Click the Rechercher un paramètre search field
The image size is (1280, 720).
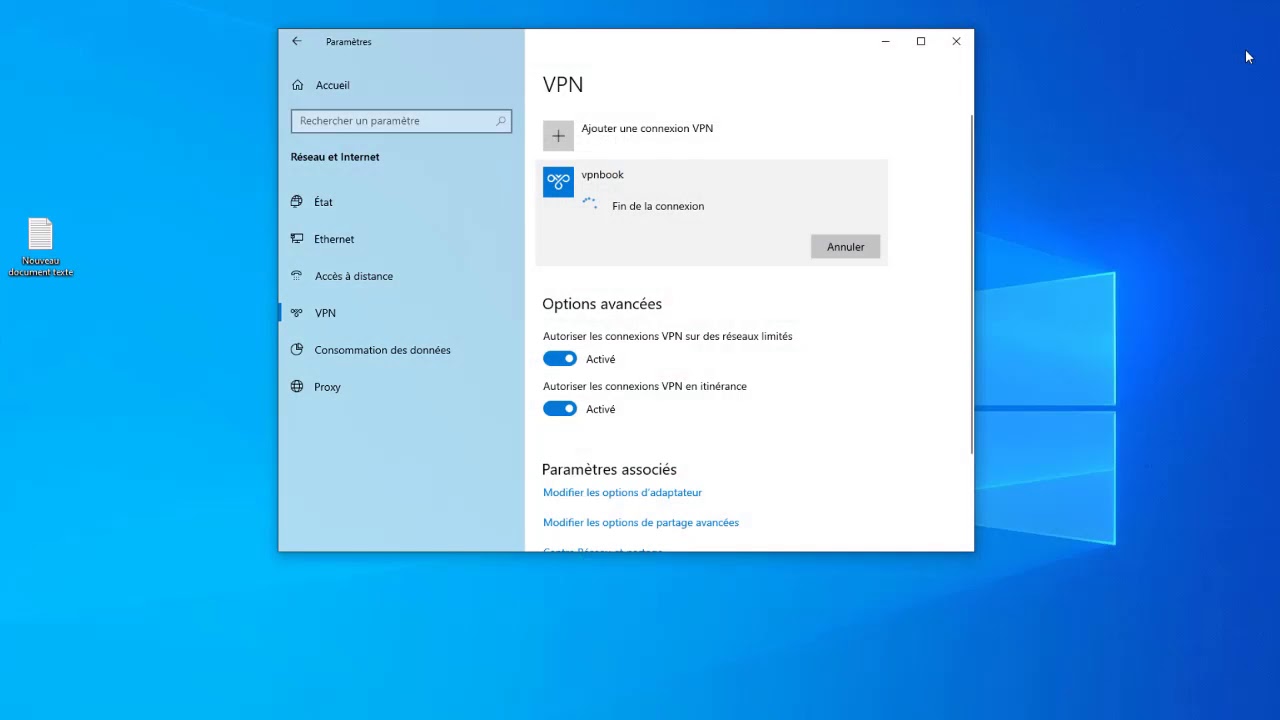395,121
